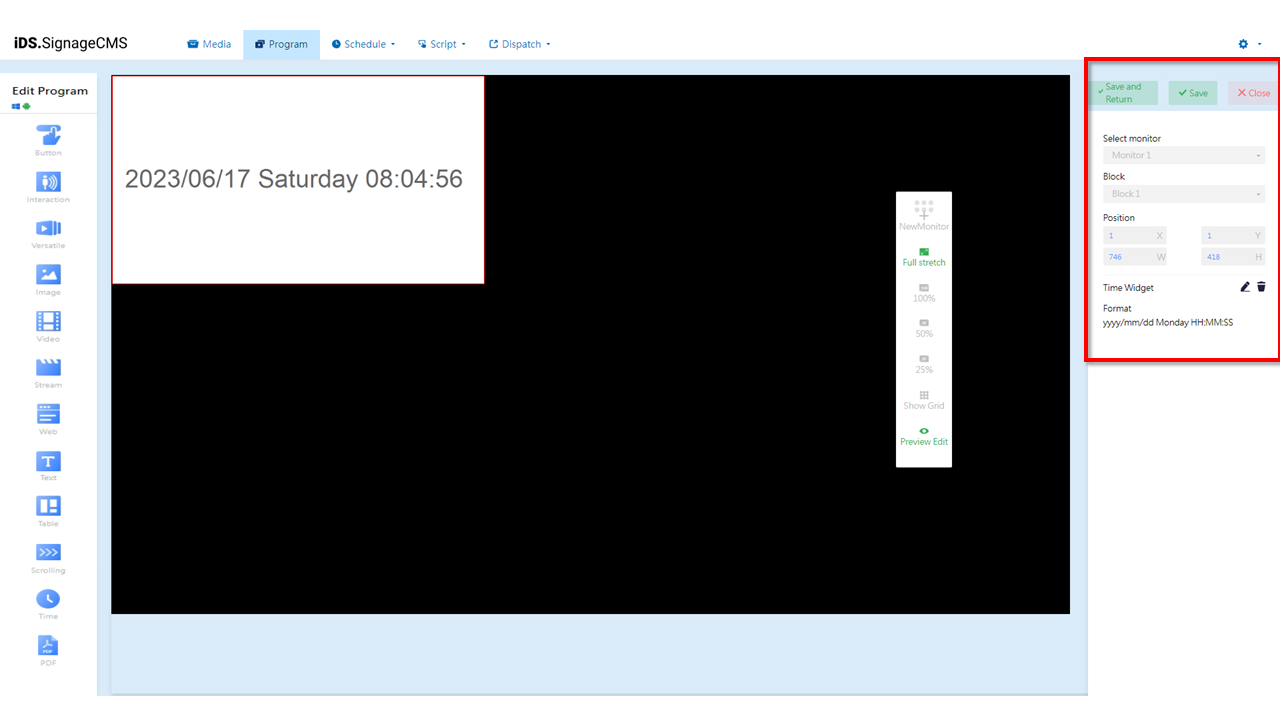Select the Button widget icon

click(48, 135)
